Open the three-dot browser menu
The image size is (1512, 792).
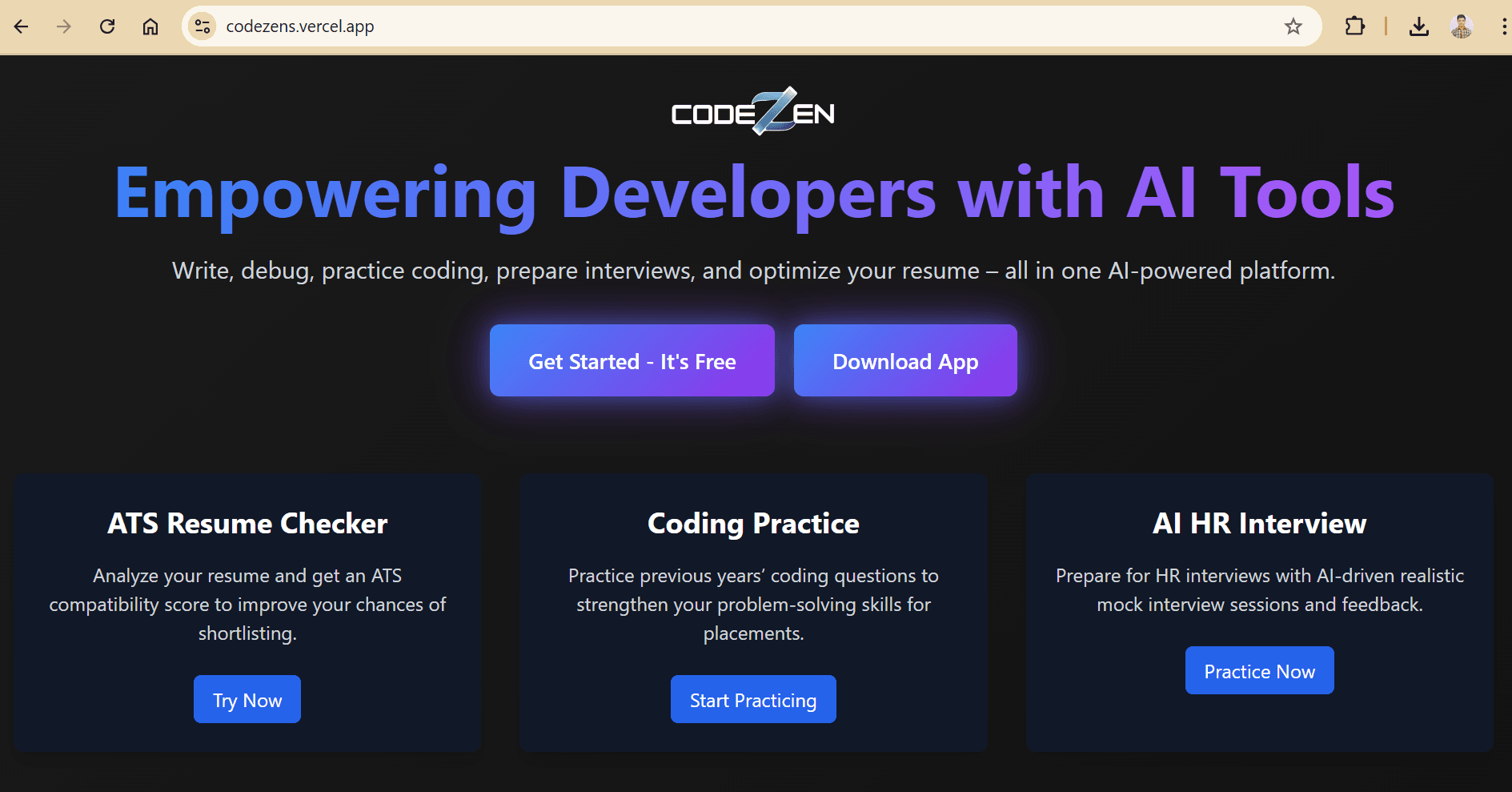point(1503,26)
